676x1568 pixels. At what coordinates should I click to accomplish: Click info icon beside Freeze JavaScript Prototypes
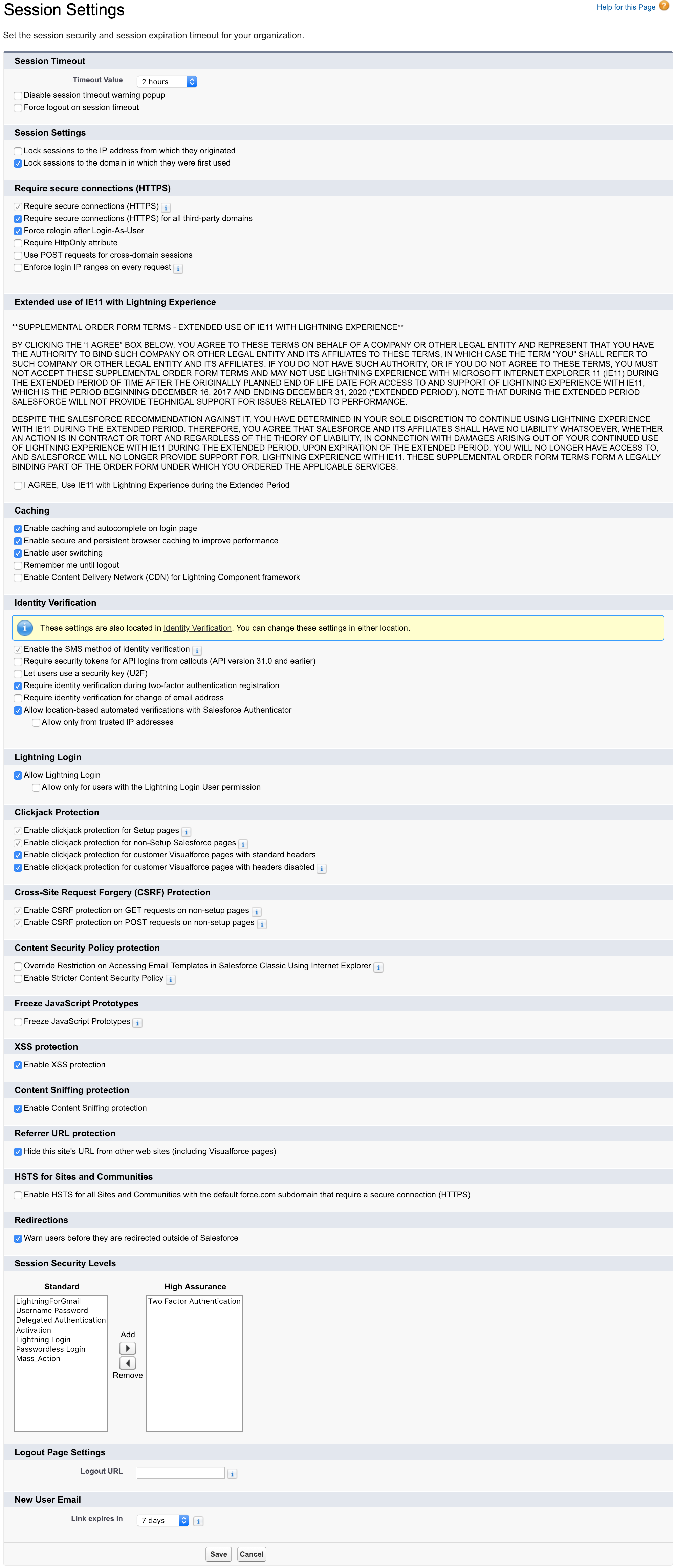point(137,1023)
